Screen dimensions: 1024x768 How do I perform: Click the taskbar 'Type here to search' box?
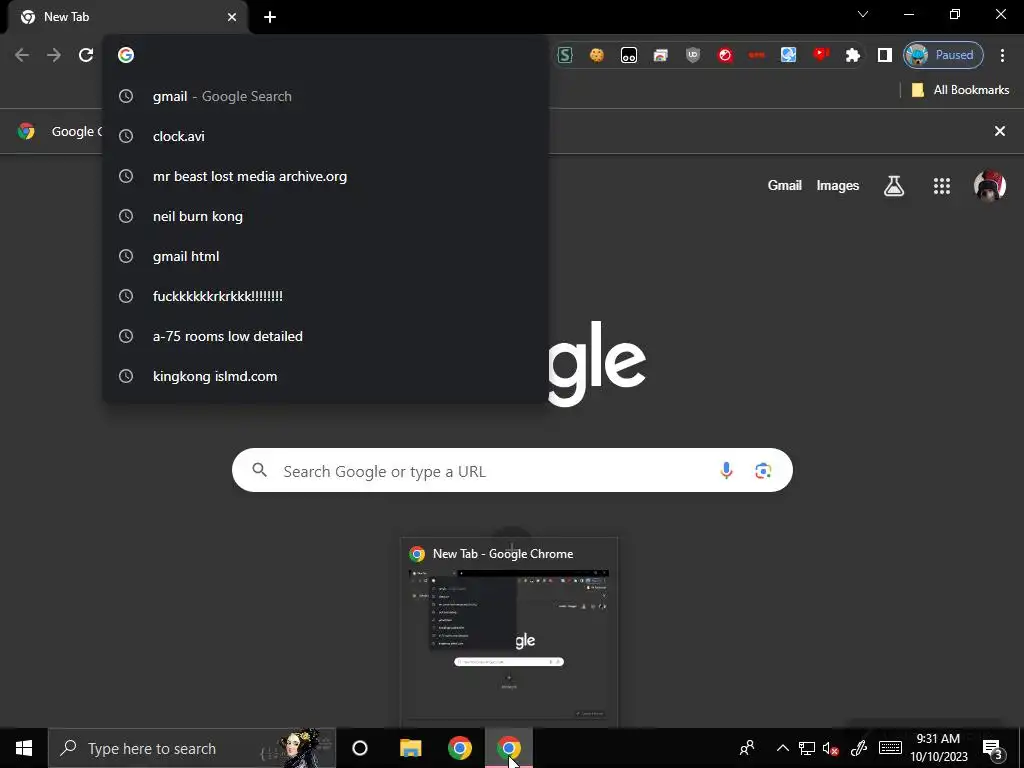point(192,748)
